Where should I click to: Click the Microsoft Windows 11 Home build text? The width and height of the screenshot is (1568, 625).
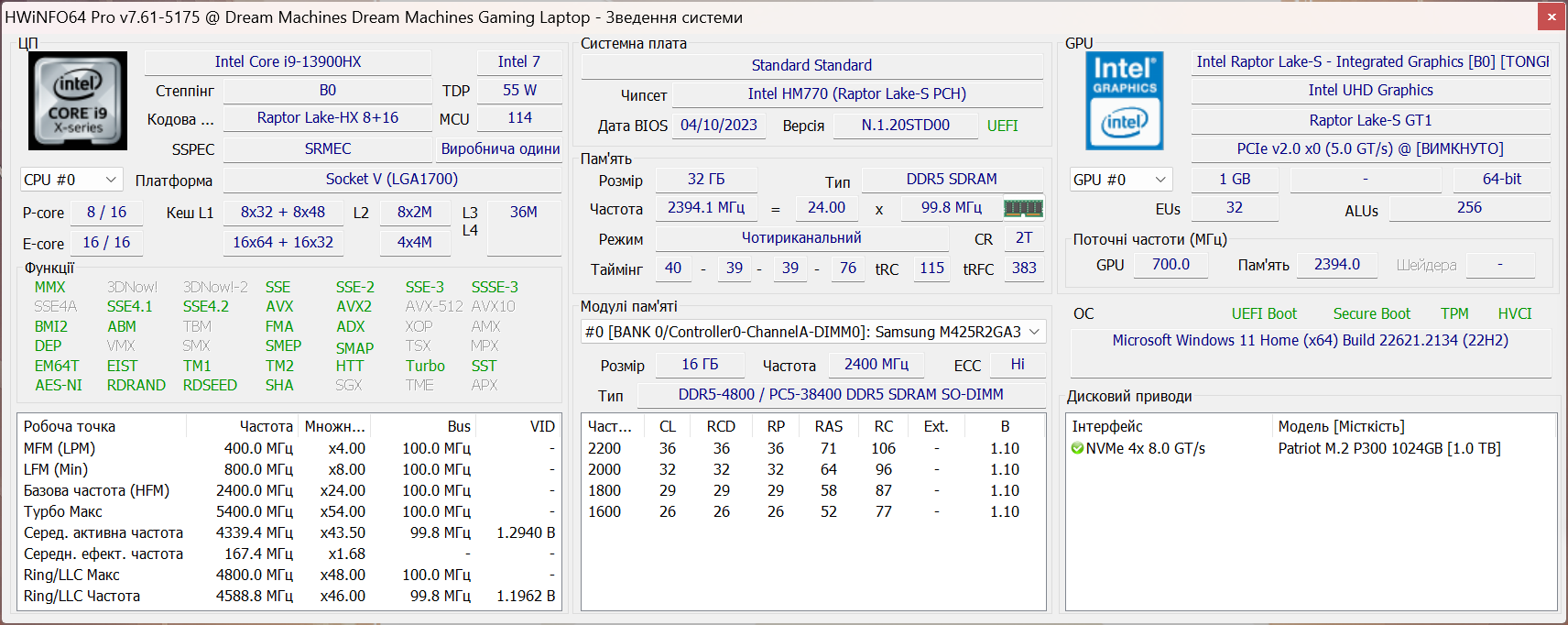point(1310,341)
